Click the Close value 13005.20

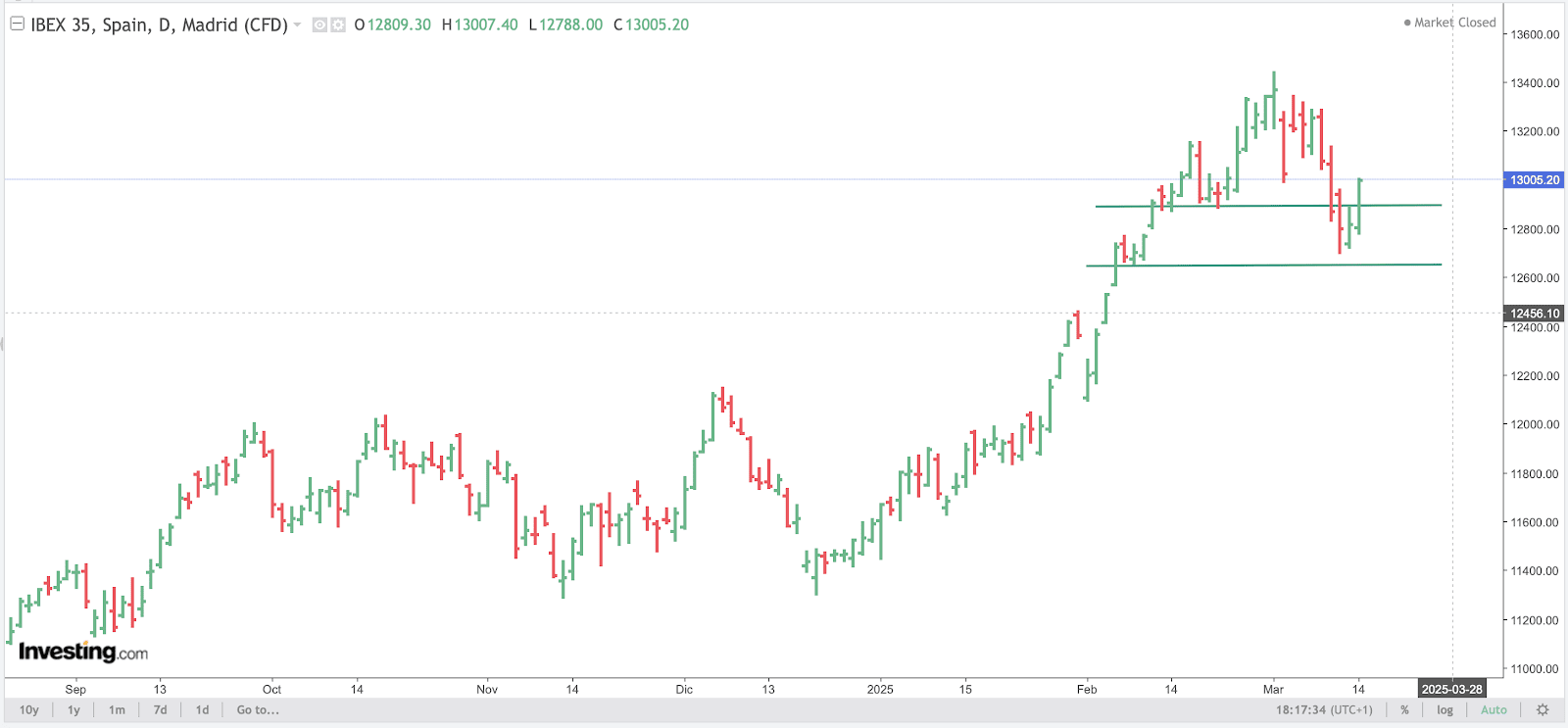(x=657, y=24)
